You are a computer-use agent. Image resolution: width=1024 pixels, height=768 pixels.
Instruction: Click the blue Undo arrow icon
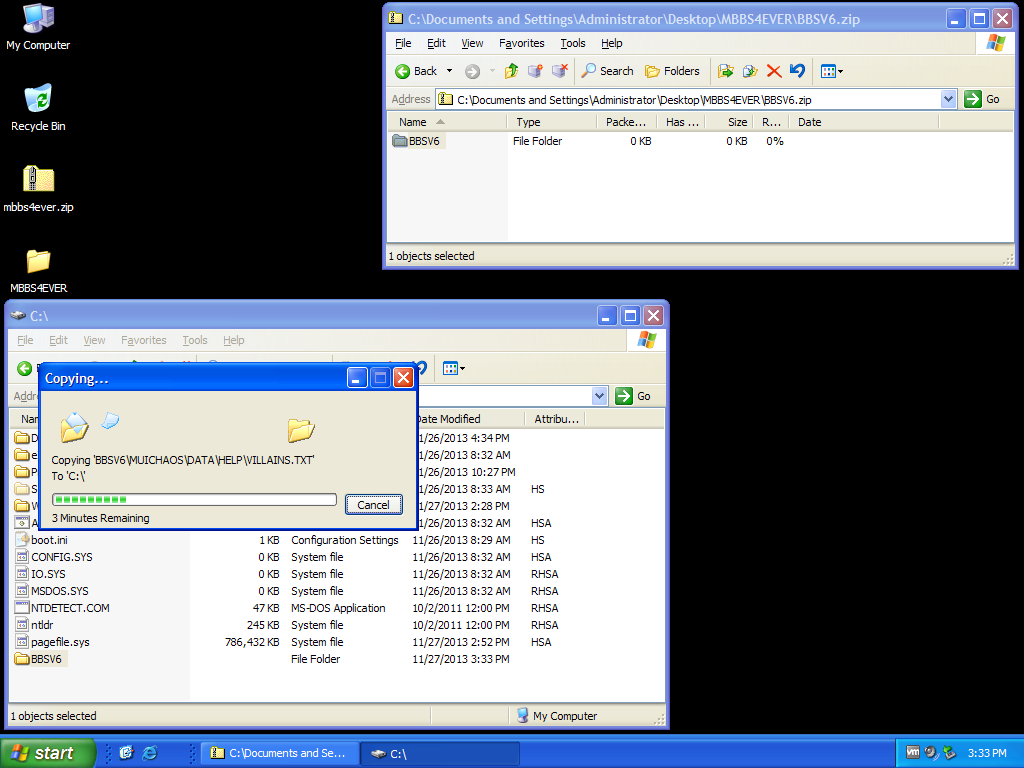[x=797, y=71]
